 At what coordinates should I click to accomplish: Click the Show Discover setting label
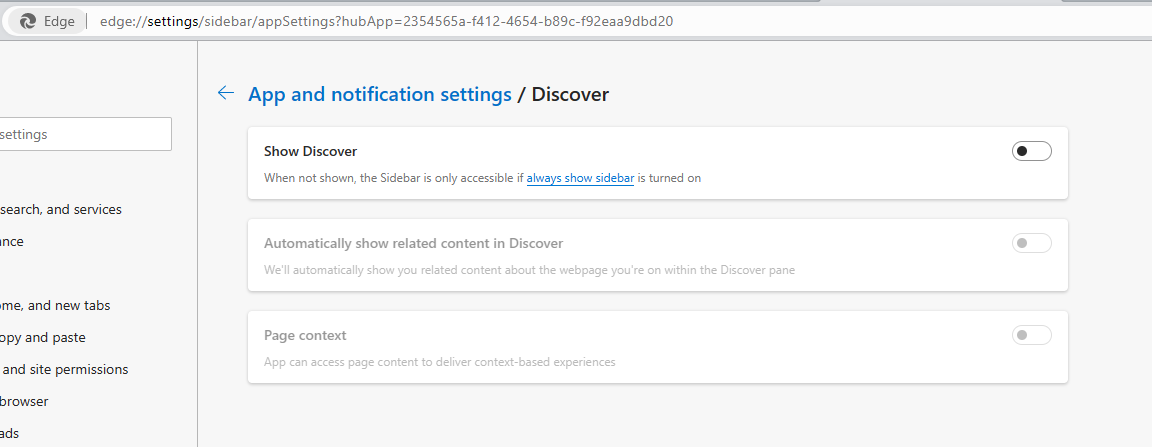tap(310, 151)
